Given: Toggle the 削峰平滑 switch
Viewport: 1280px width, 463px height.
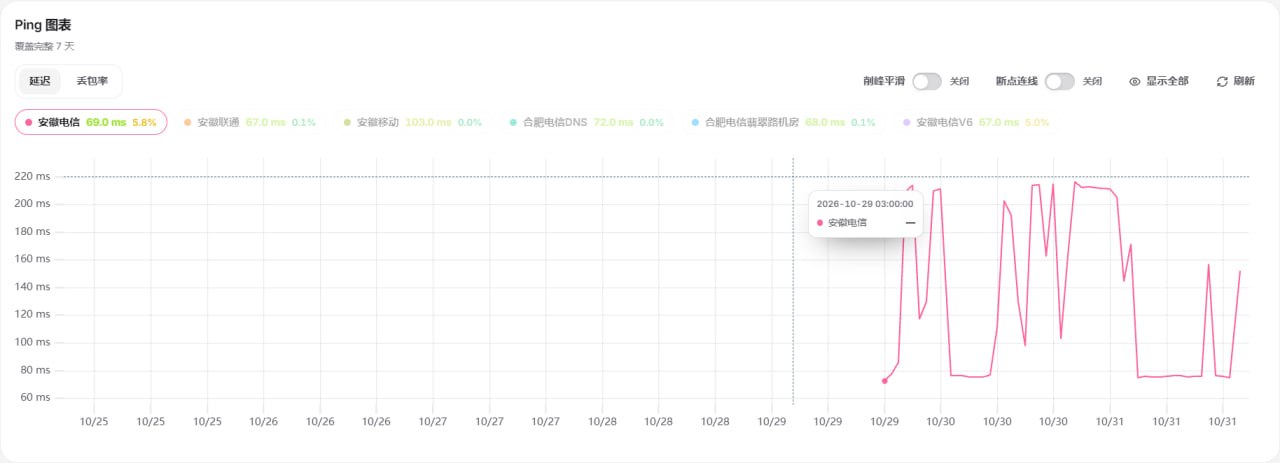Looking at the screenshot, I should [927, 82].
